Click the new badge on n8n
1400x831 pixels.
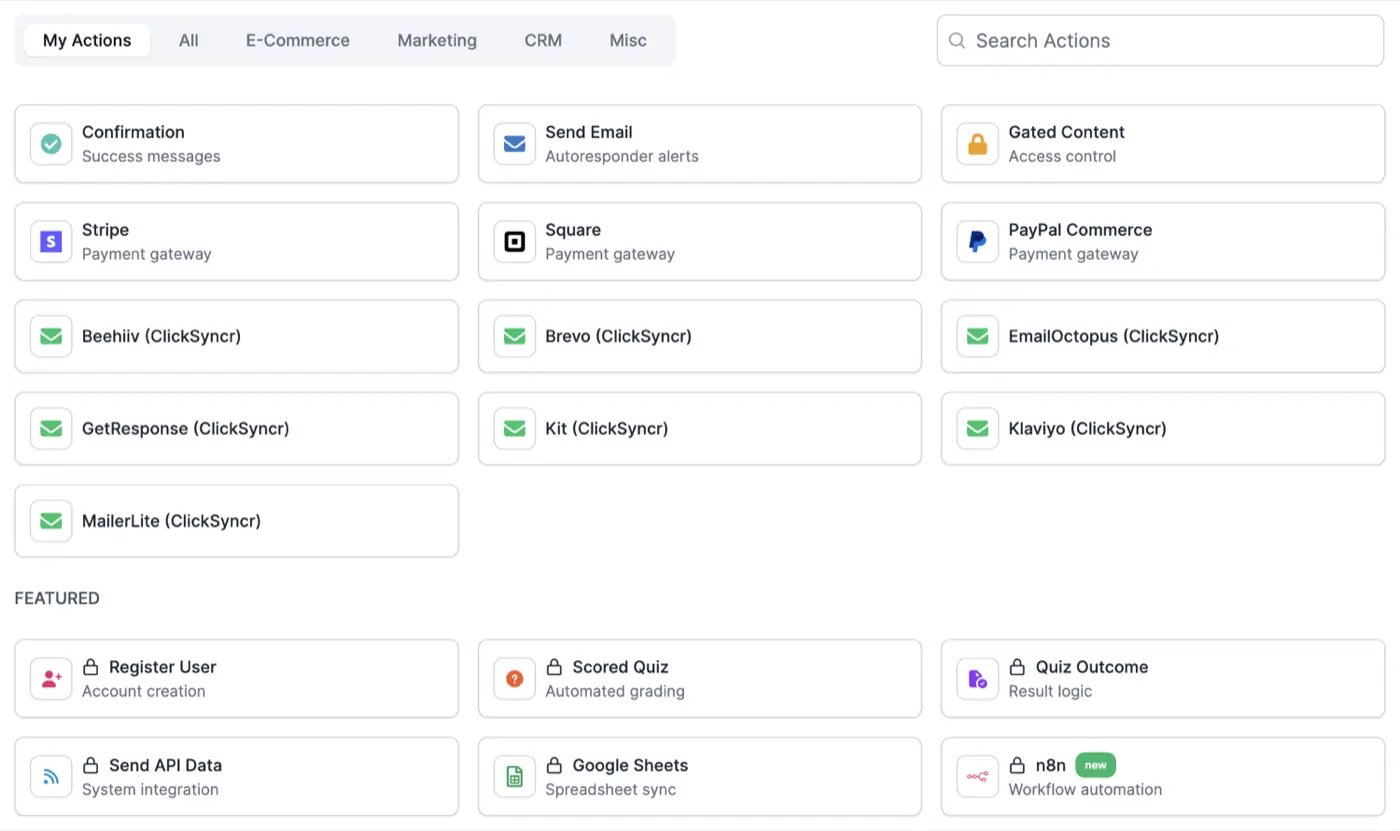(x=1095, y=765)
